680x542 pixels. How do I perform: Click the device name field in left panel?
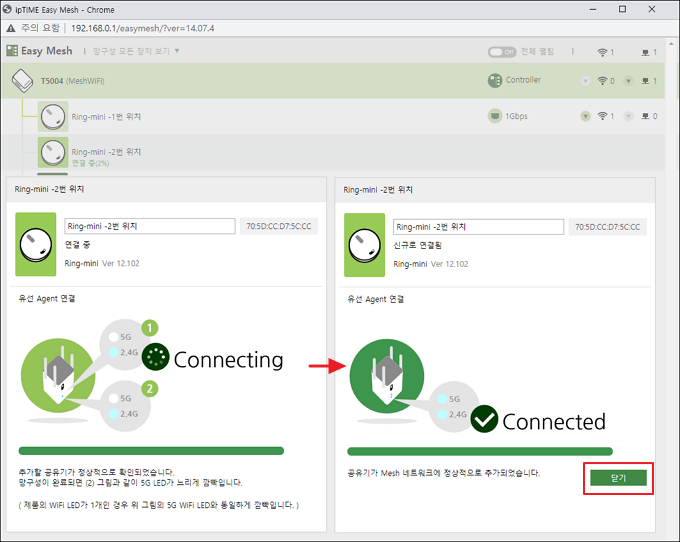coord(150,226)
